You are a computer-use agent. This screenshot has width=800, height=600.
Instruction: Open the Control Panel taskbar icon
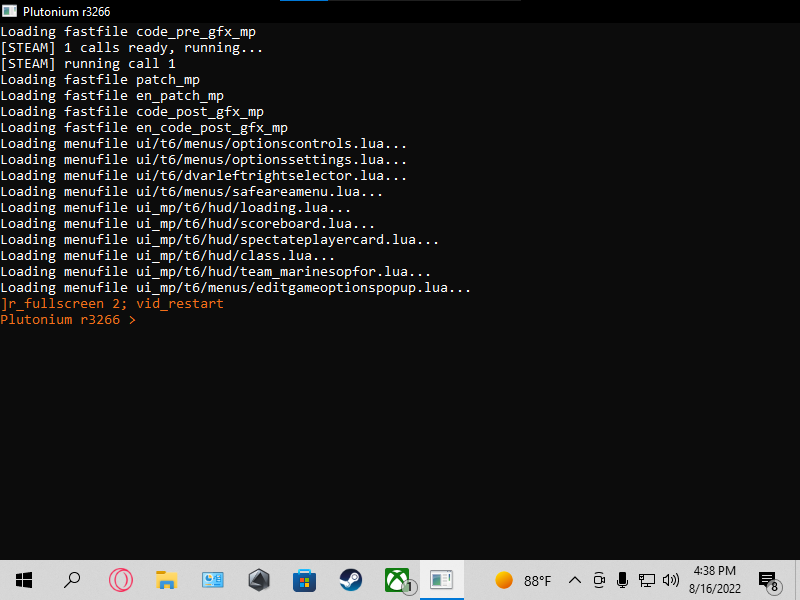[213, 580]
